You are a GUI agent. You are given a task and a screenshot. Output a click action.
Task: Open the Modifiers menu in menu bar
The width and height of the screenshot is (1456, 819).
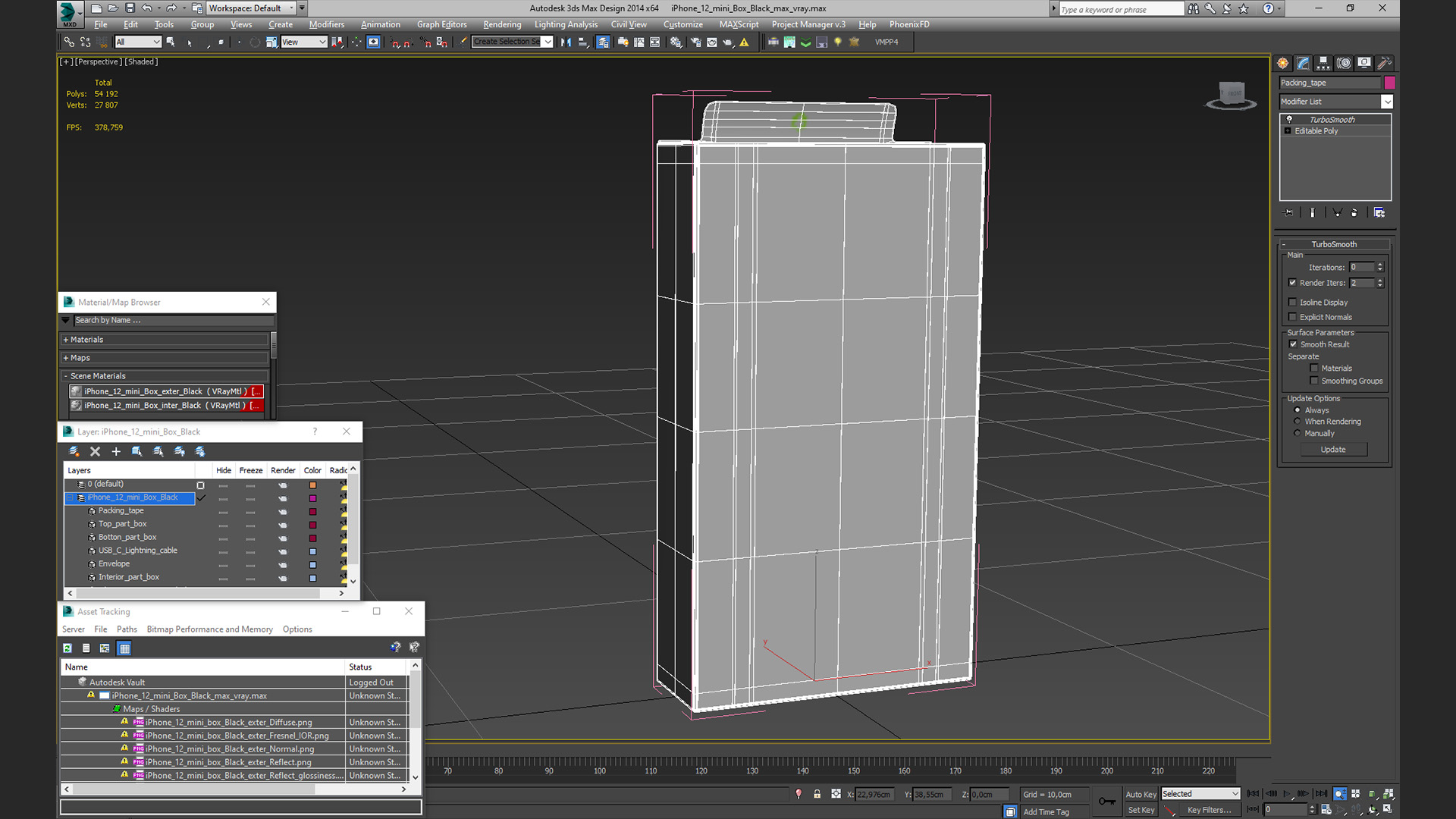click(x=327, y=24)
